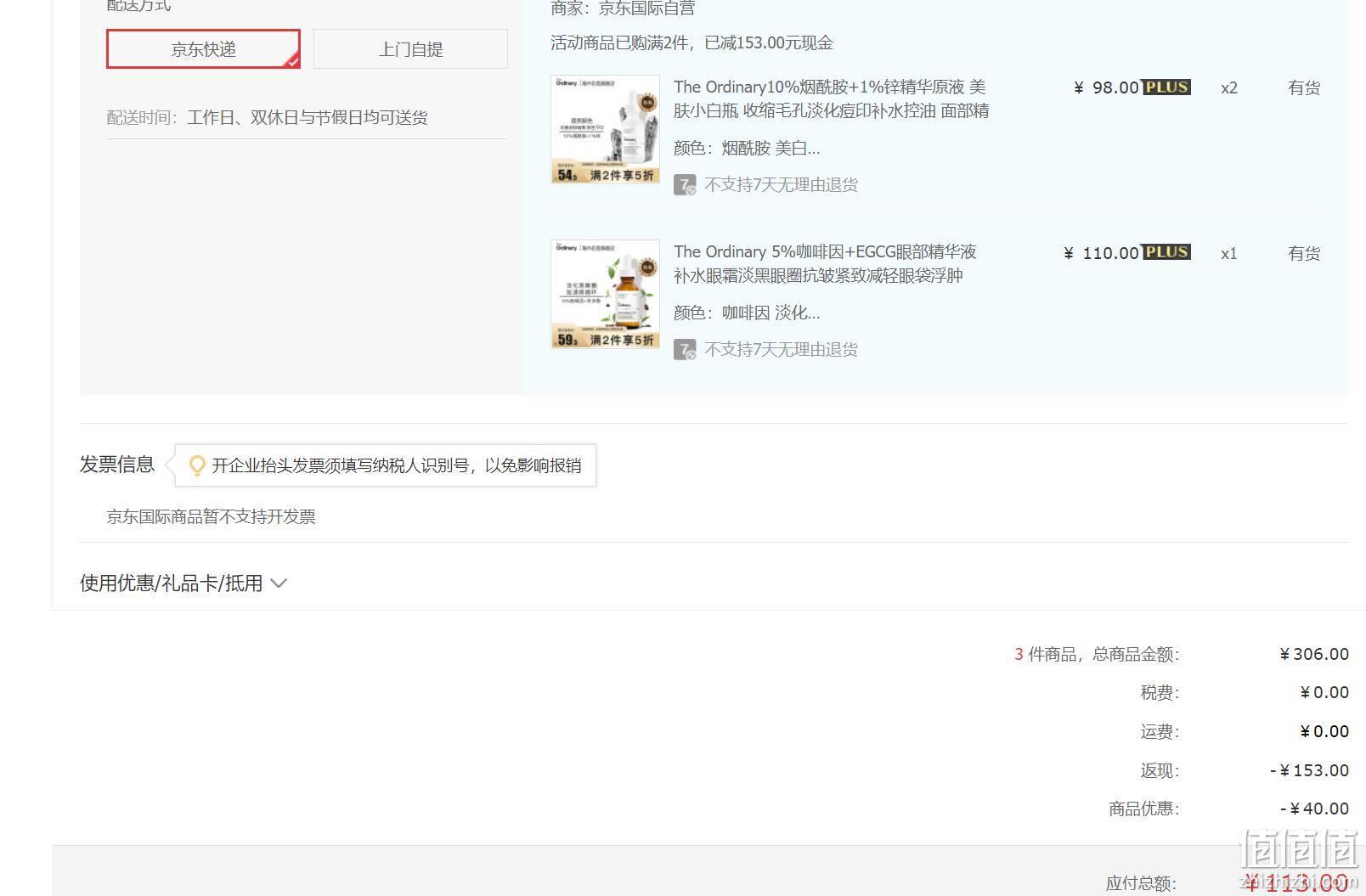Click the lightbulb tip icon in 发票信息
The image size is (1366, 896).
point(197,465)
